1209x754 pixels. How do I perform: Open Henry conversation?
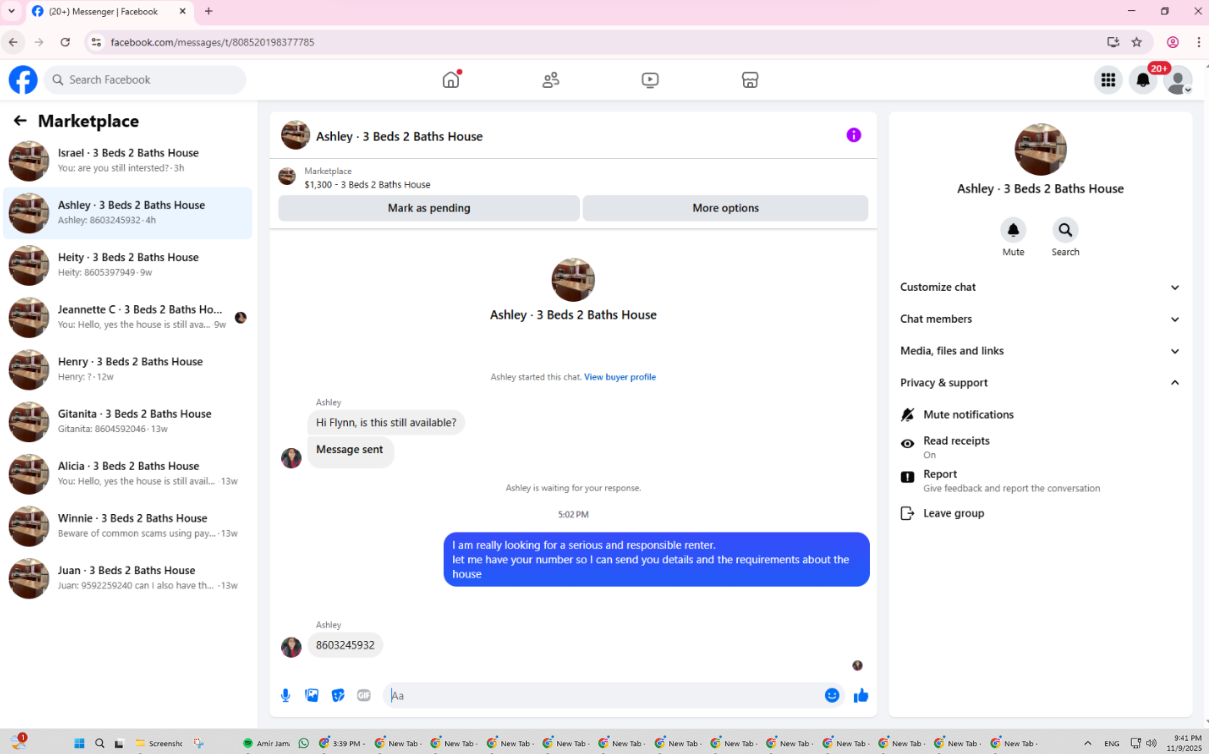click(128, 369)
